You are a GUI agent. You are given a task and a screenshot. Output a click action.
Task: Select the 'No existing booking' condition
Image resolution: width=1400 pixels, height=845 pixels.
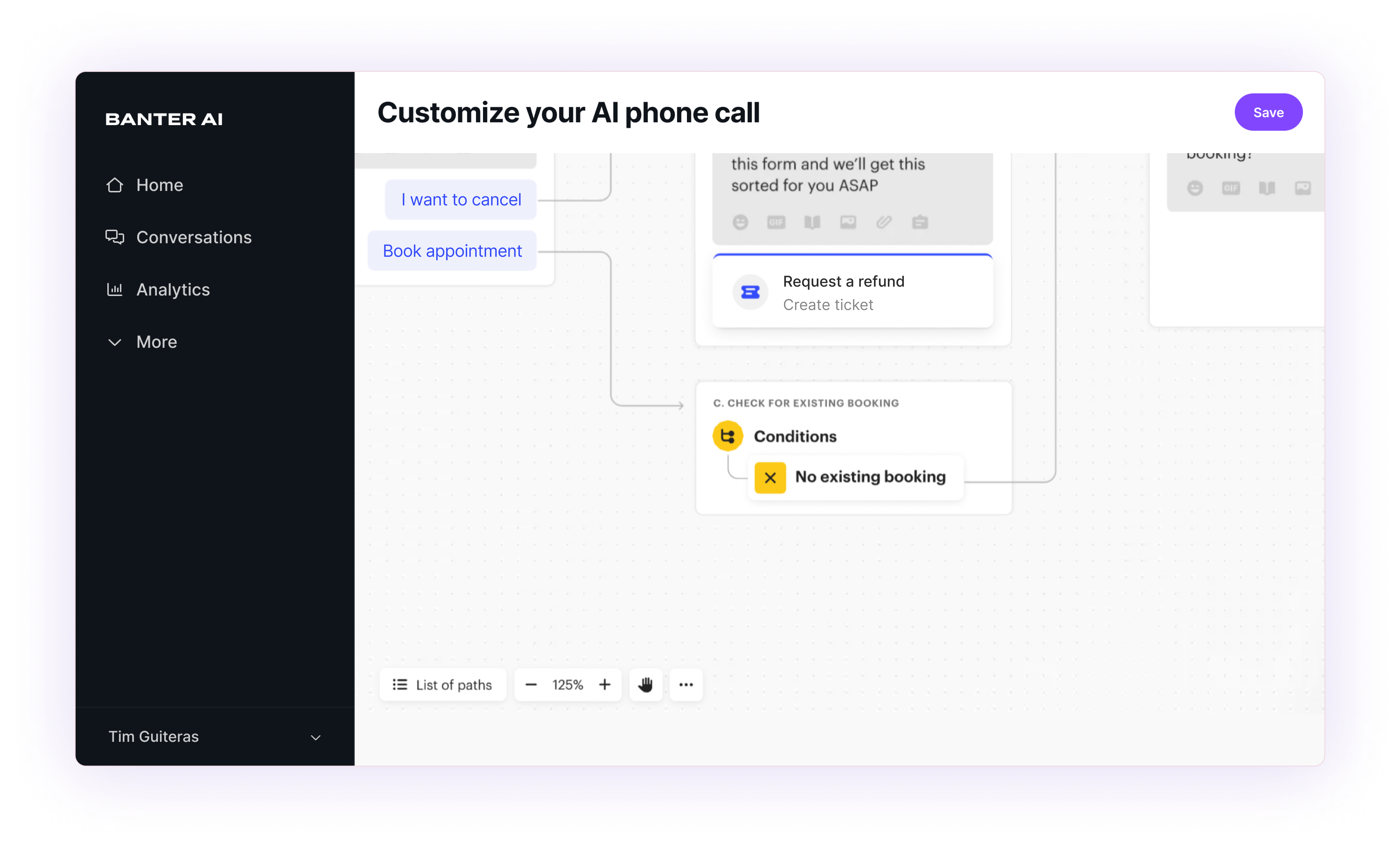[856, 477]
